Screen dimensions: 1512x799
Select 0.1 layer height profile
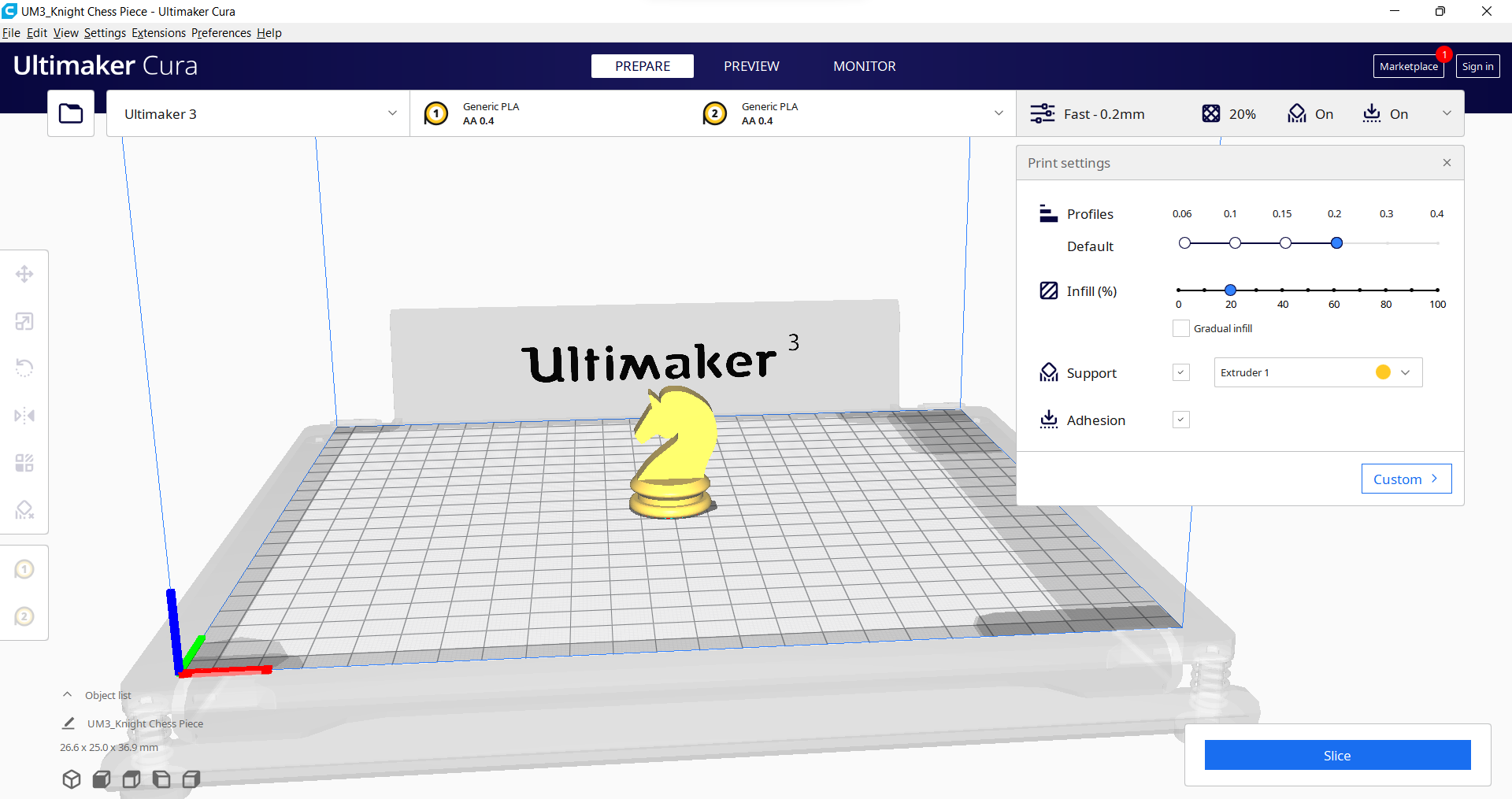[1235, 243]
